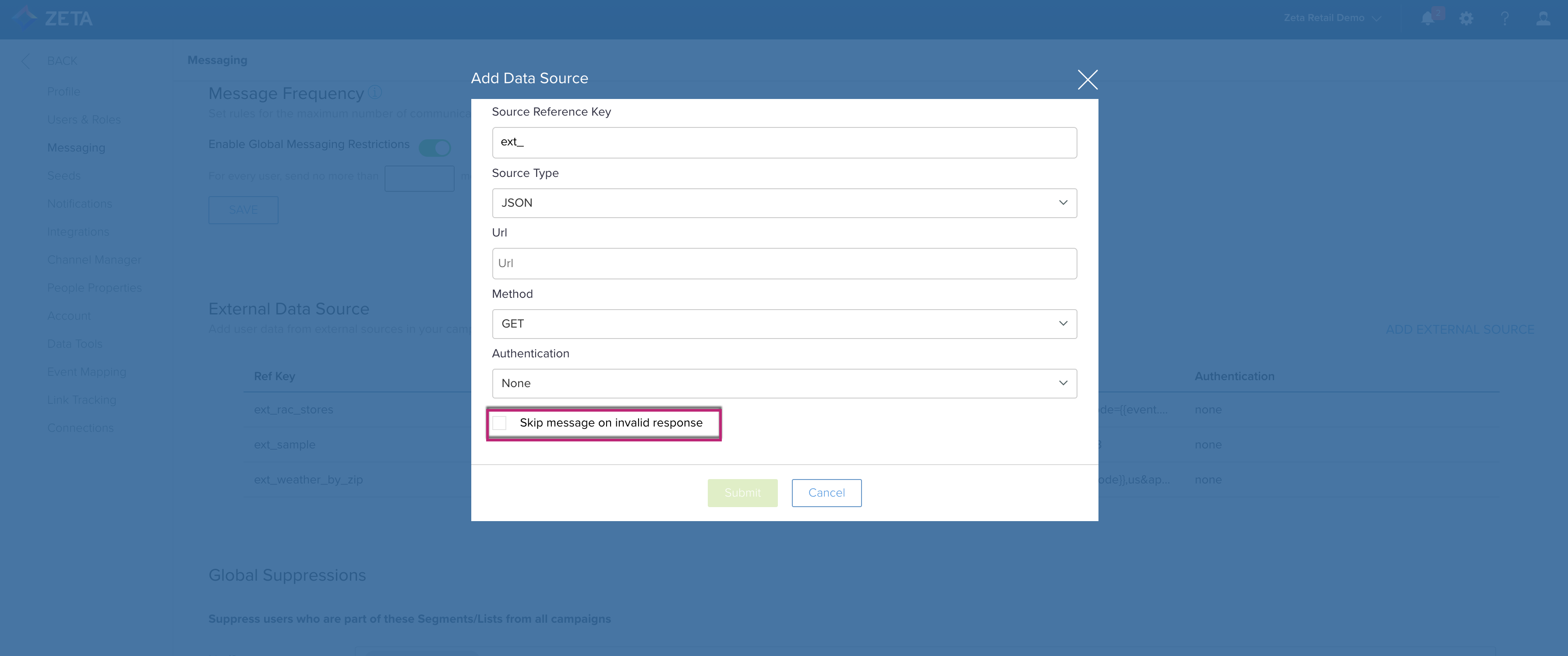Open Channel Manager in sidebar
1568x656 pixels.
[94, 260]
